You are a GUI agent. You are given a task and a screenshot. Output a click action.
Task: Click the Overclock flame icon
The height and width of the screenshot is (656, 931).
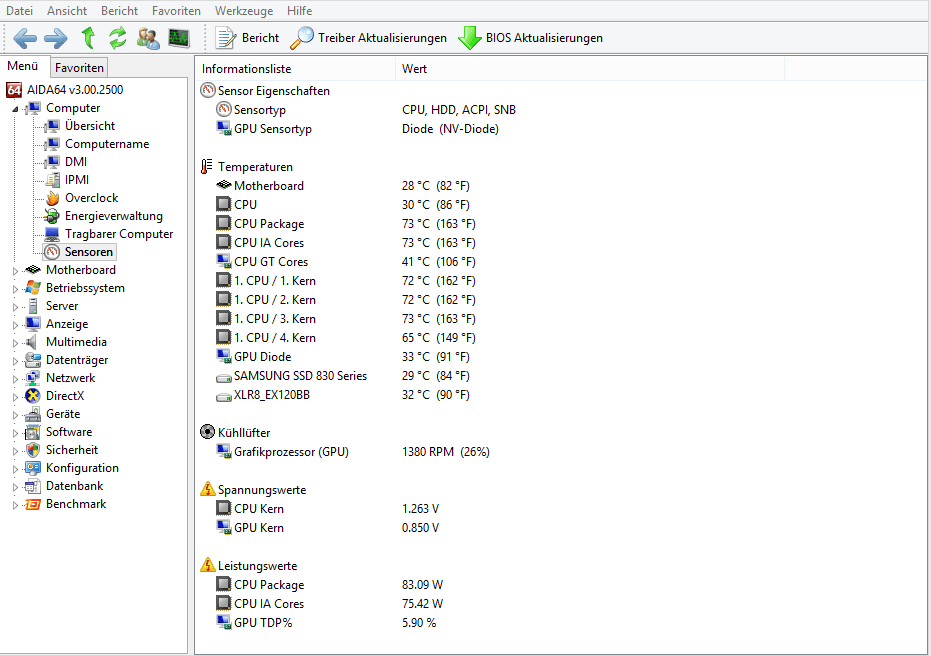(52, 198)
